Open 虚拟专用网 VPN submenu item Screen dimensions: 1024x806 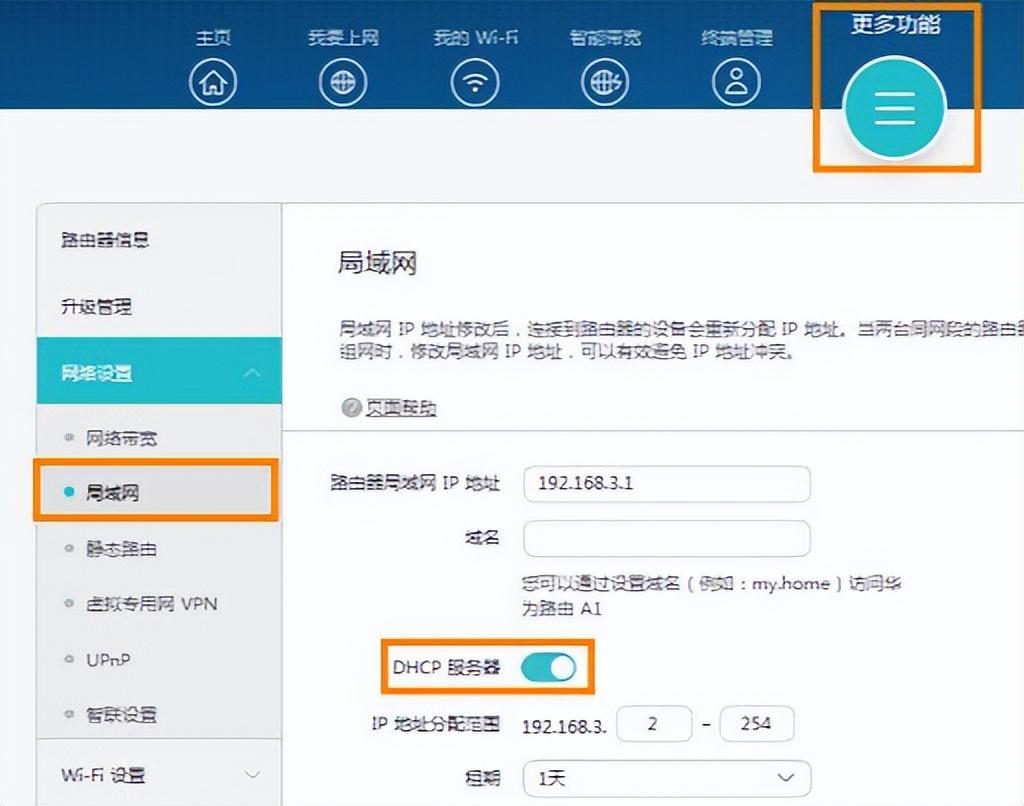click(x=152, y=604)
